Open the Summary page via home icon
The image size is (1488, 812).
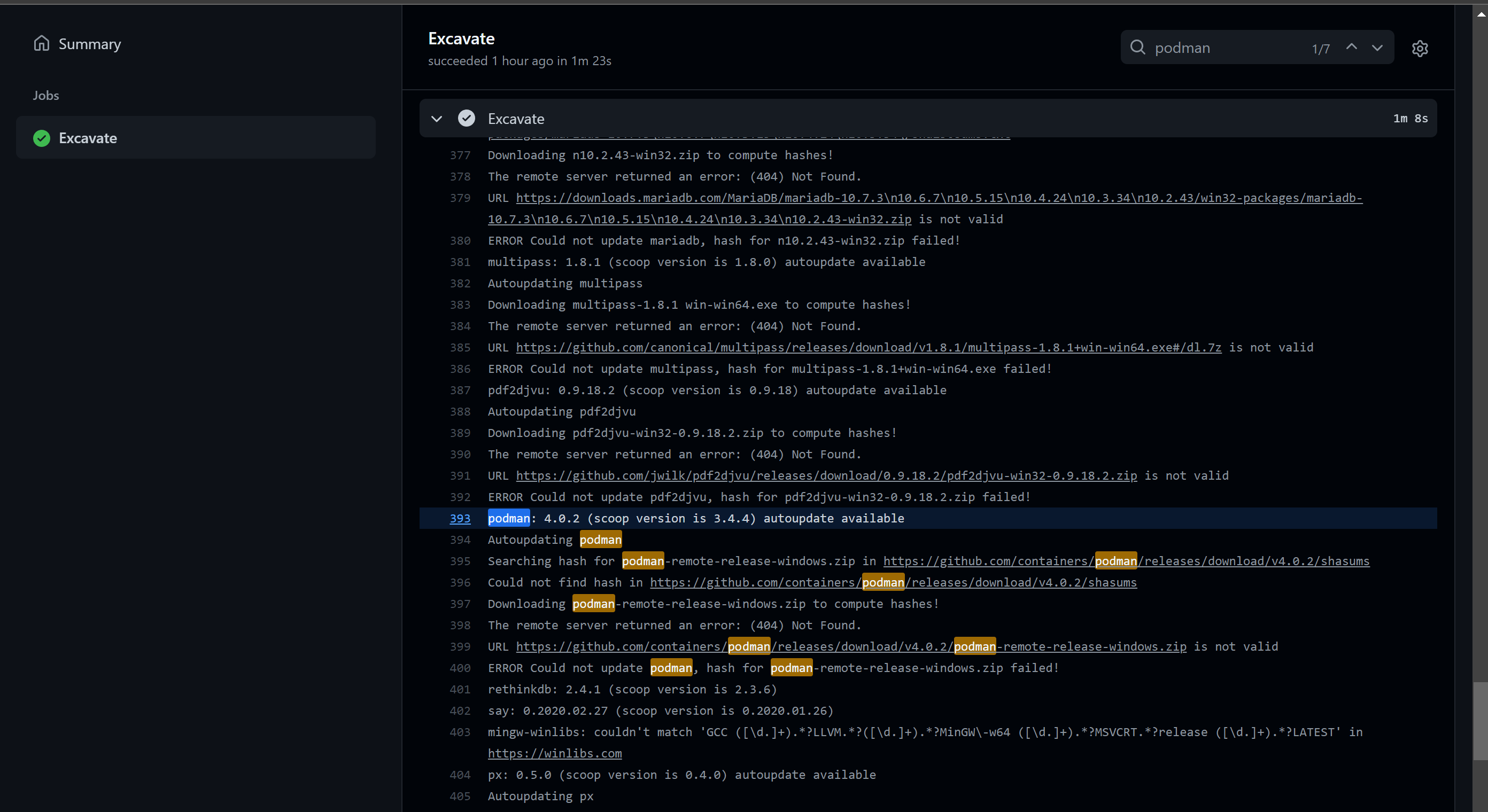pyautogui.click(x=42, y=43)
